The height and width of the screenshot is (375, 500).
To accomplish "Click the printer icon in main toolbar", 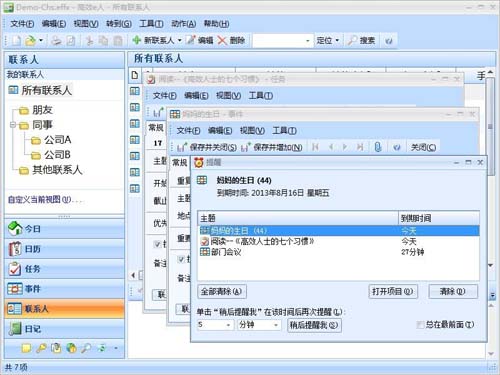I will [56, 41].
